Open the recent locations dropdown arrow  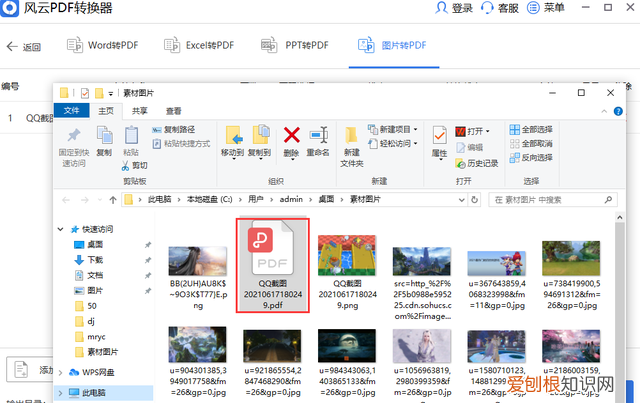point(100,200)
